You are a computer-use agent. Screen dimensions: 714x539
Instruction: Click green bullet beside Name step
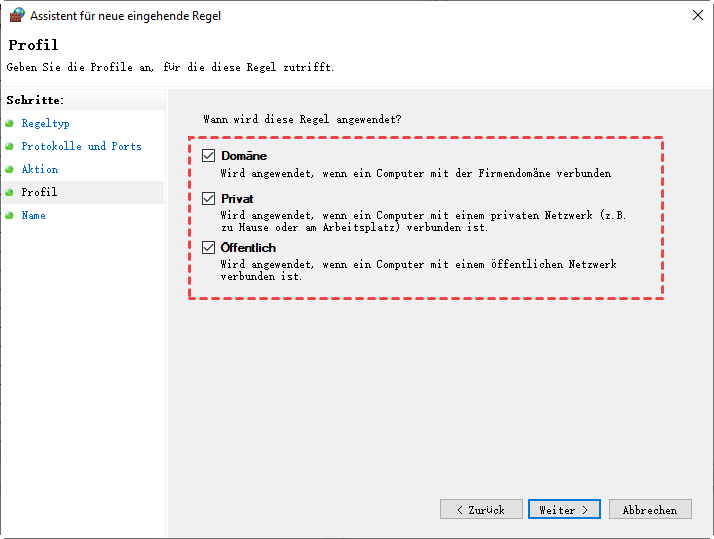10,215
